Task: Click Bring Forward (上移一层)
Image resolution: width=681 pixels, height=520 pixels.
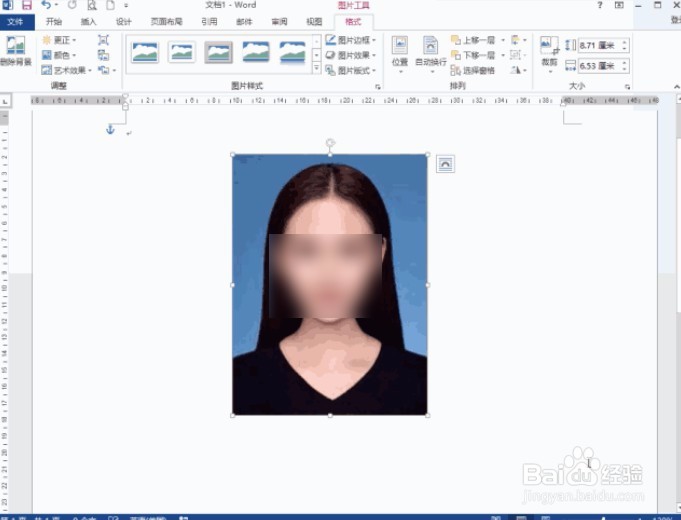Action: [x=473, y=40]
